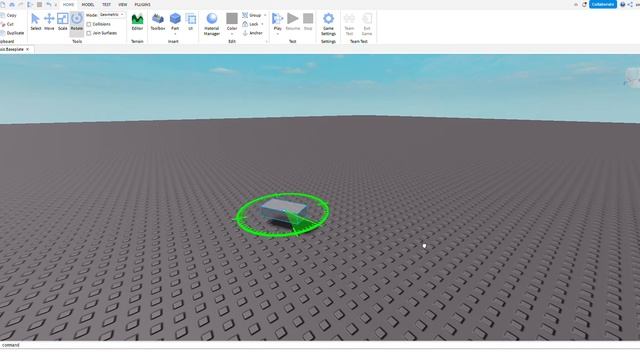Open the Lock dropdown arrow
This screenshot has height=360, width=640.
pyautogui.click(x=262, y=24)
